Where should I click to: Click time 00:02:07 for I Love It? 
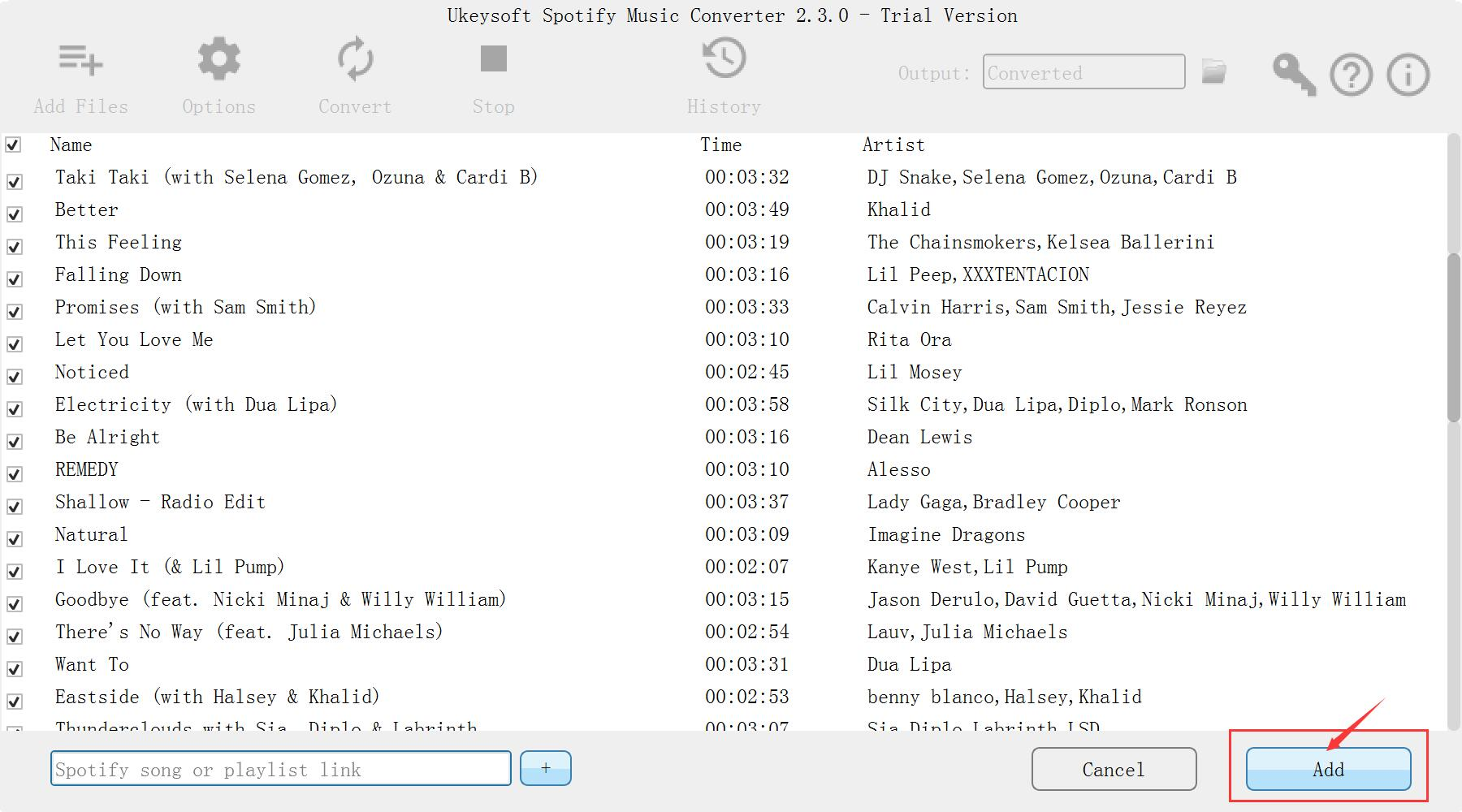[x=747, y=567]
